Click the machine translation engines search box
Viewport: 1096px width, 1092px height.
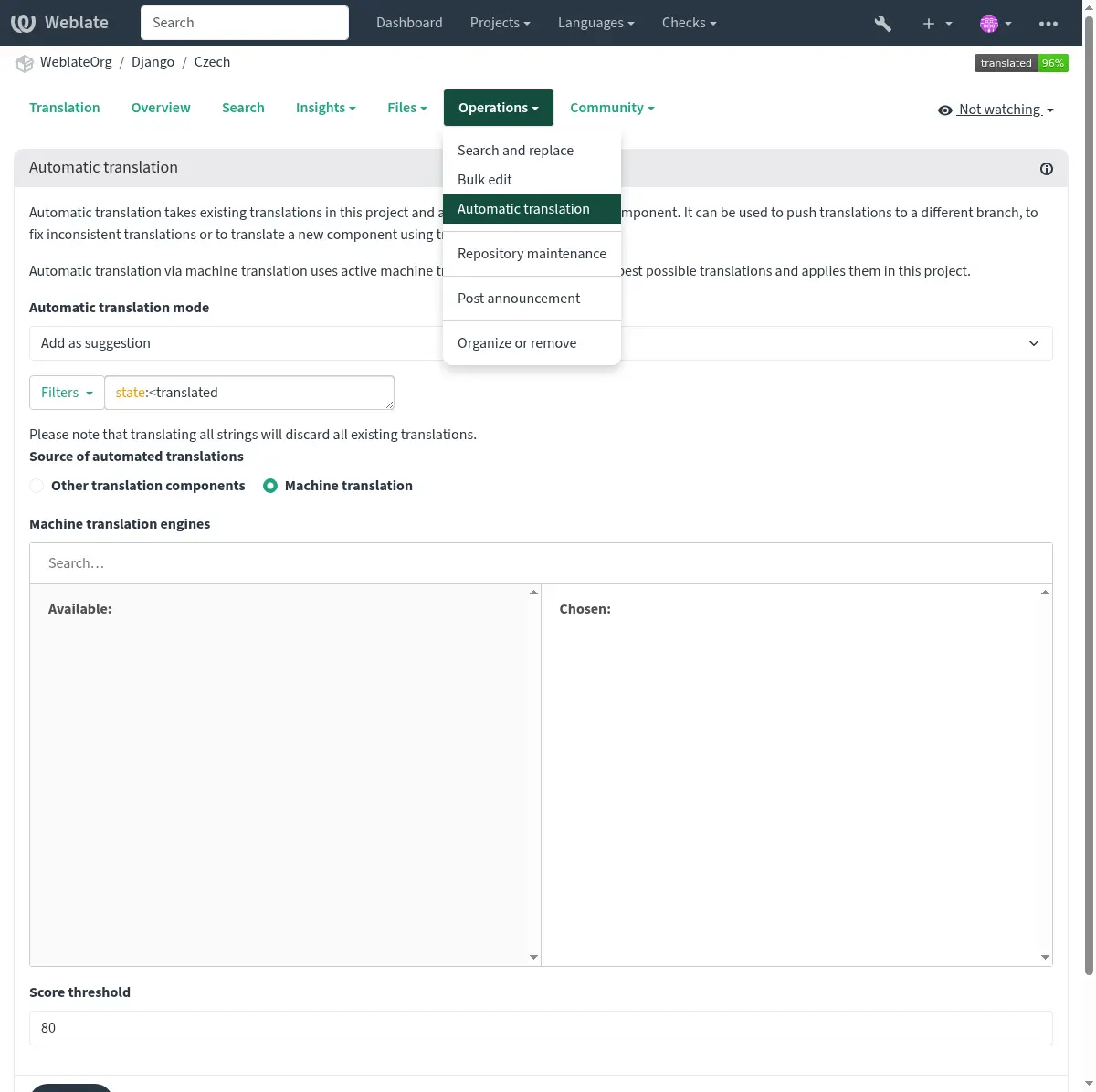point(541,563)
